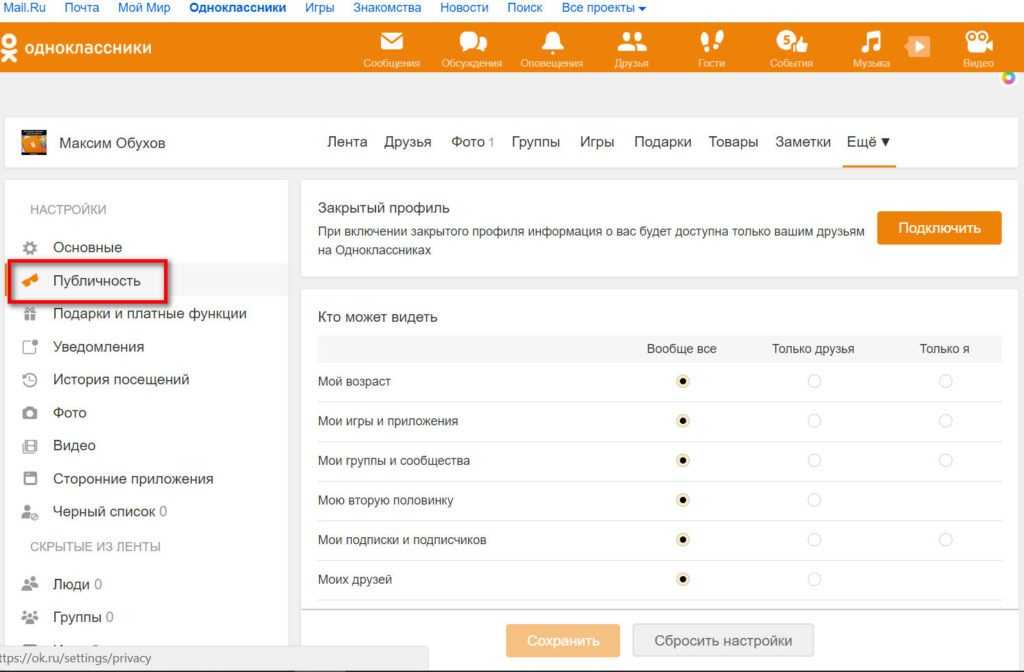Open the Товары profile tab
This screenshot has width=1024, height=672.
(733, 142)
